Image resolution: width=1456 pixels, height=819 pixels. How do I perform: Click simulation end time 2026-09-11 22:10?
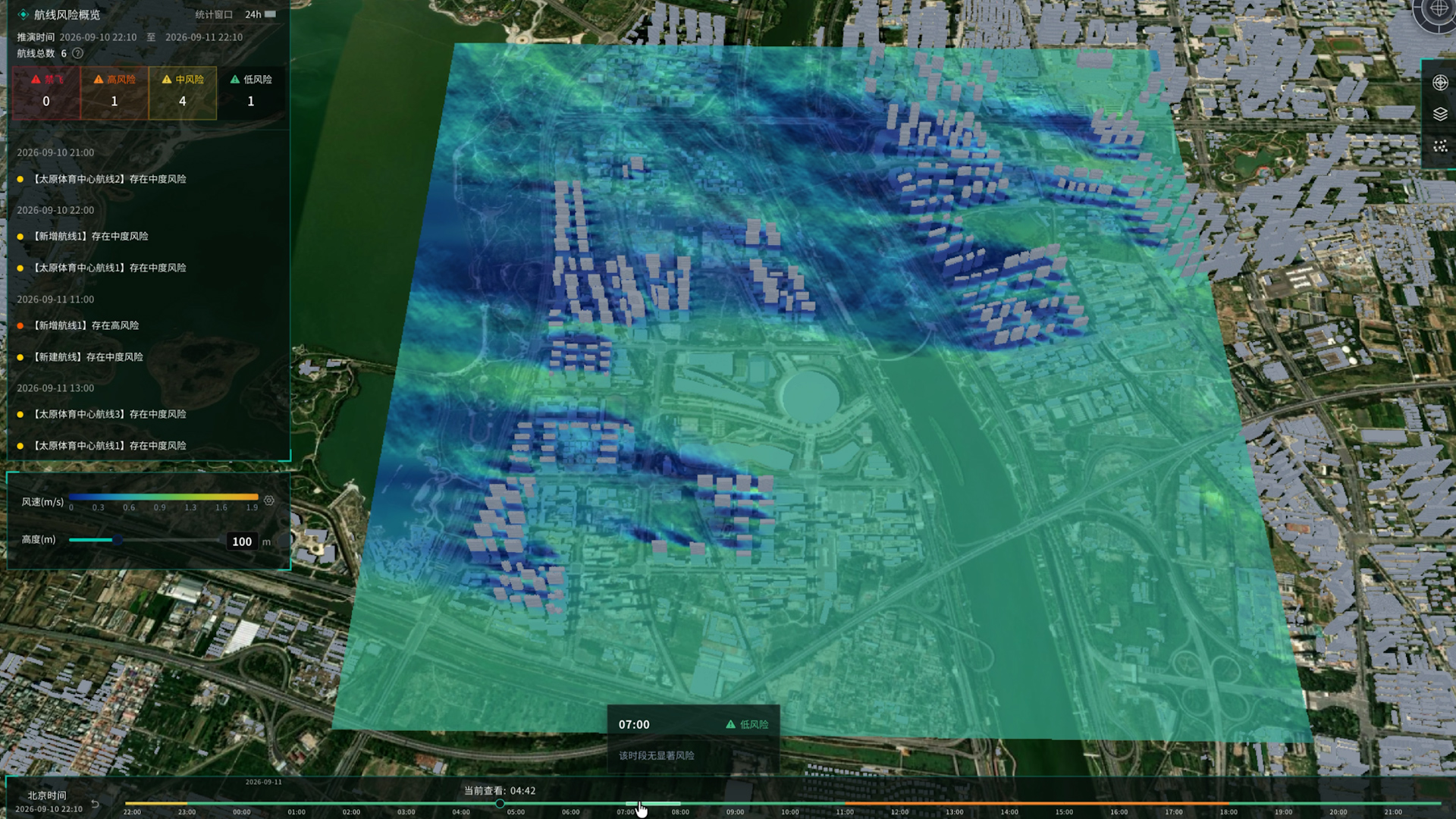point(204,37)
